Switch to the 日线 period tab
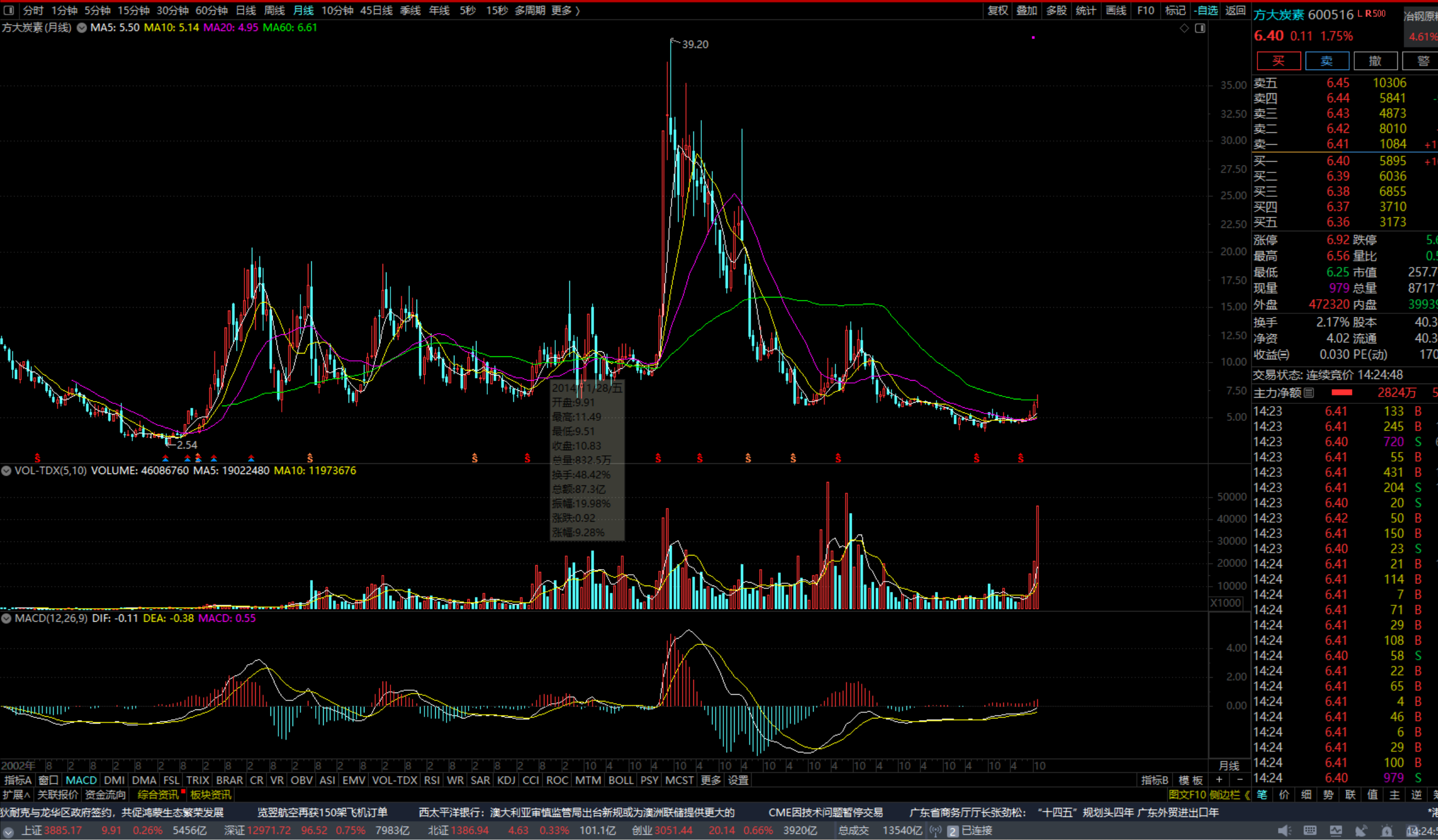This screenshot has width=1438, height=840. pos(246,10)
